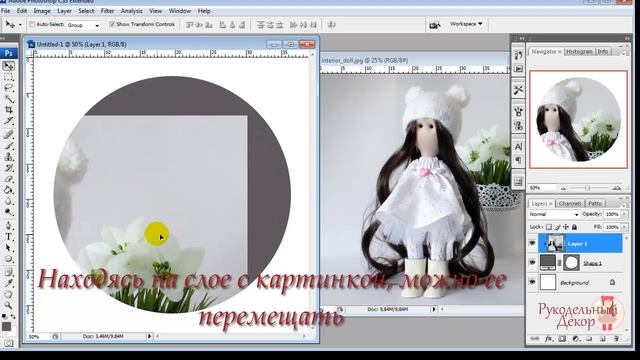Create a new layer in Layers panel

(603, 338)
